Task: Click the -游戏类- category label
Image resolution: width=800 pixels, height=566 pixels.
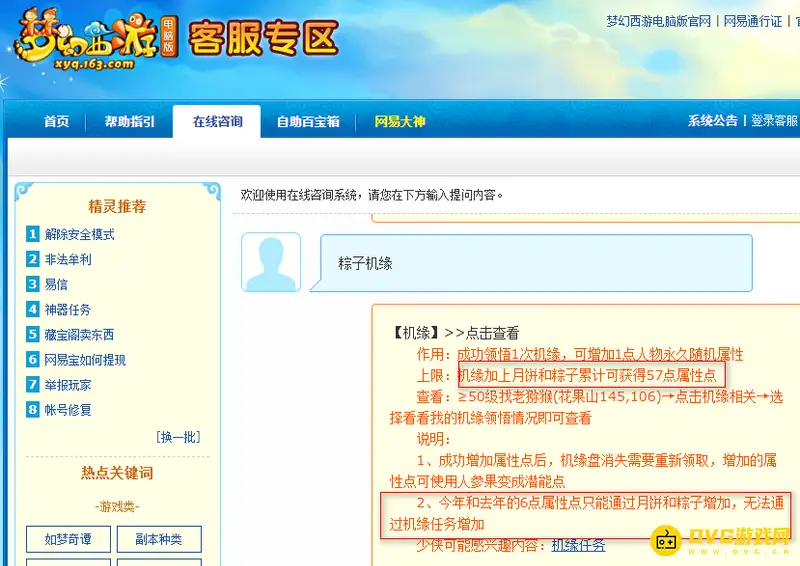Action: [117, 506]
